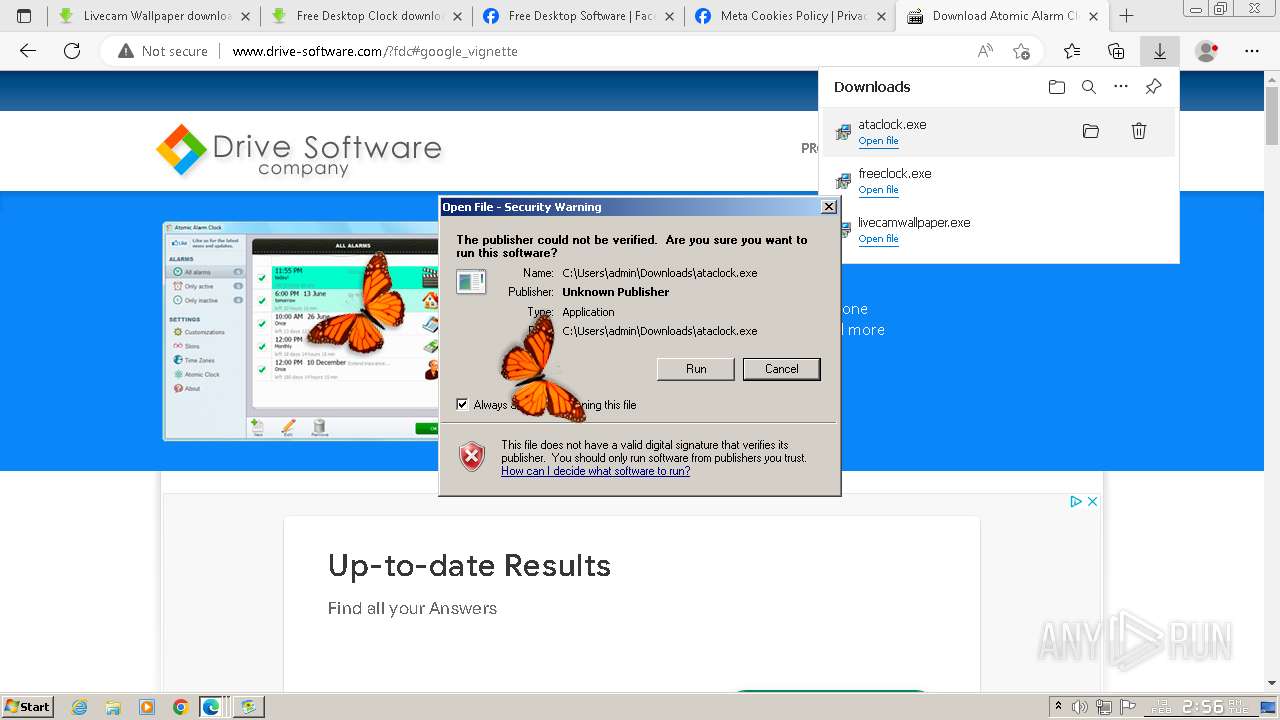
Task: Click the Not secure warning icon
Action: pos(126,51)
